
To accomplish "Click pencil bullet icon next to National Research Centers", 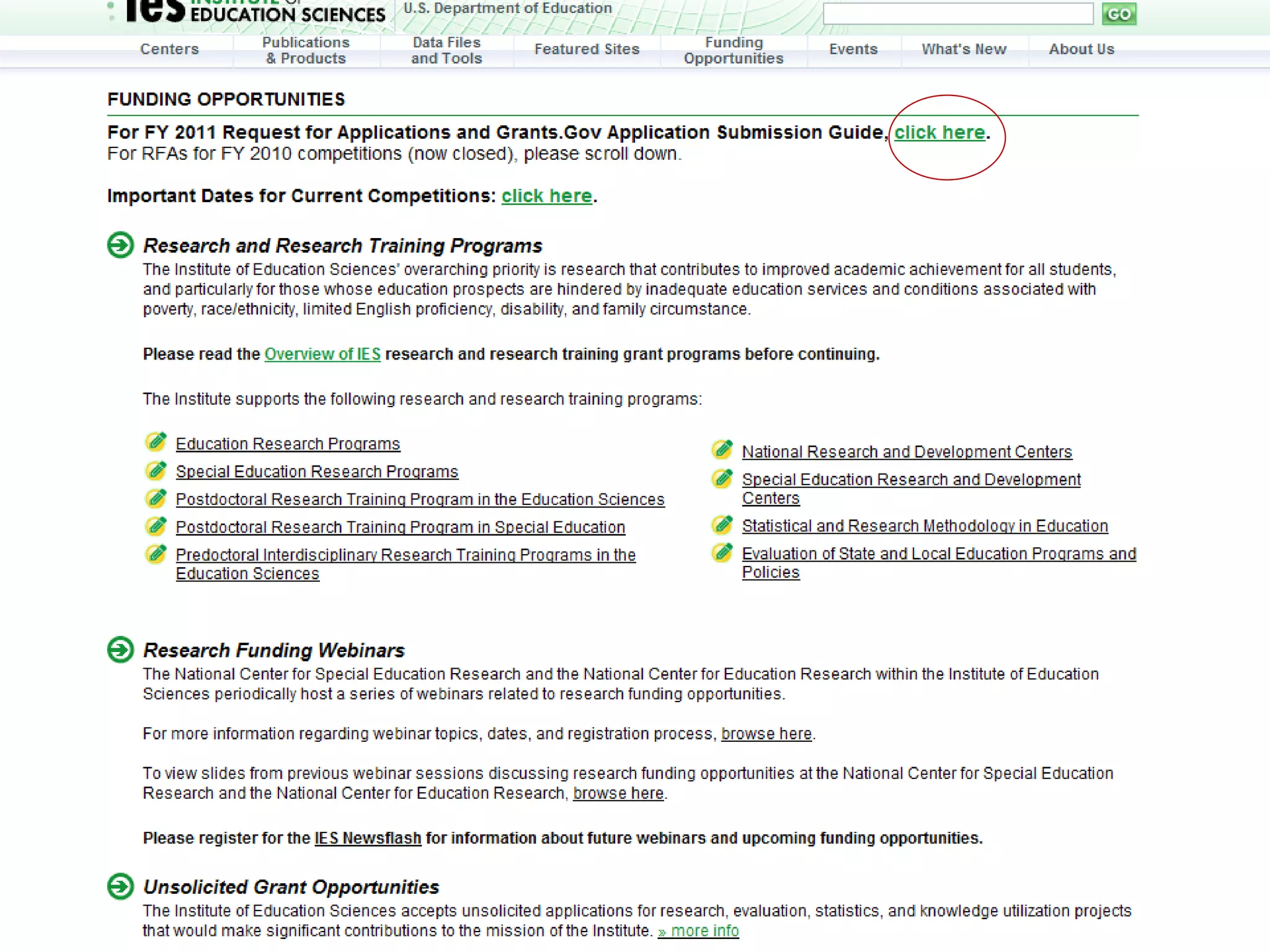I will coord(722,450).
